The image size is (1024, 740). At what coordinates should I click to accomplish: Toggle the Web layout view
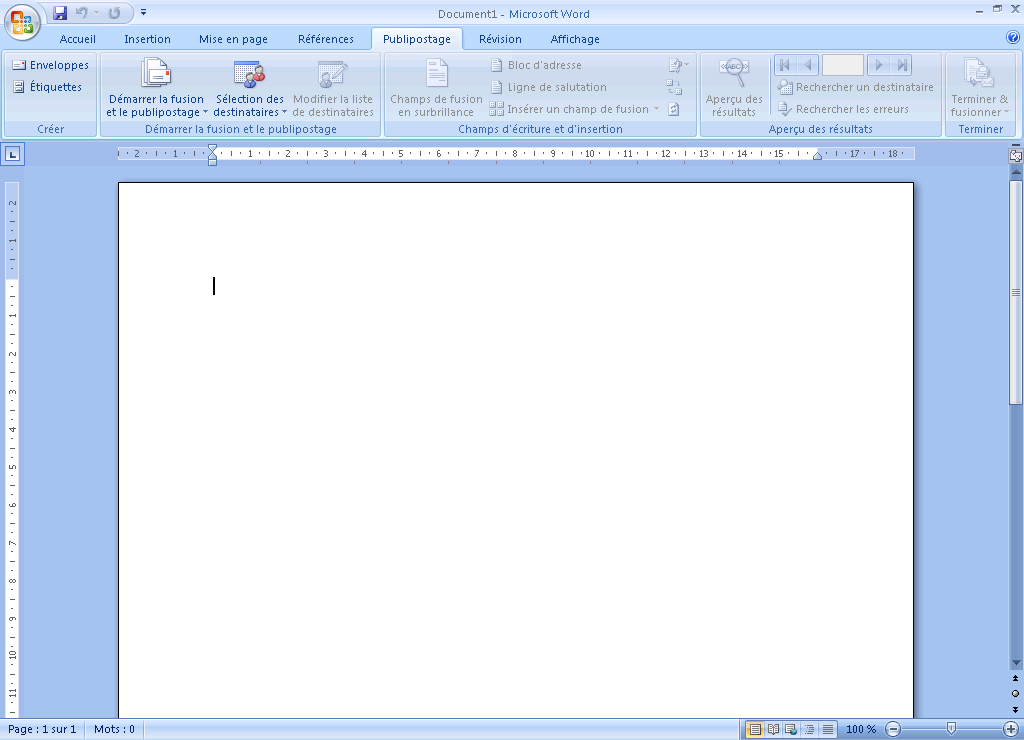[x=790, y=729]
